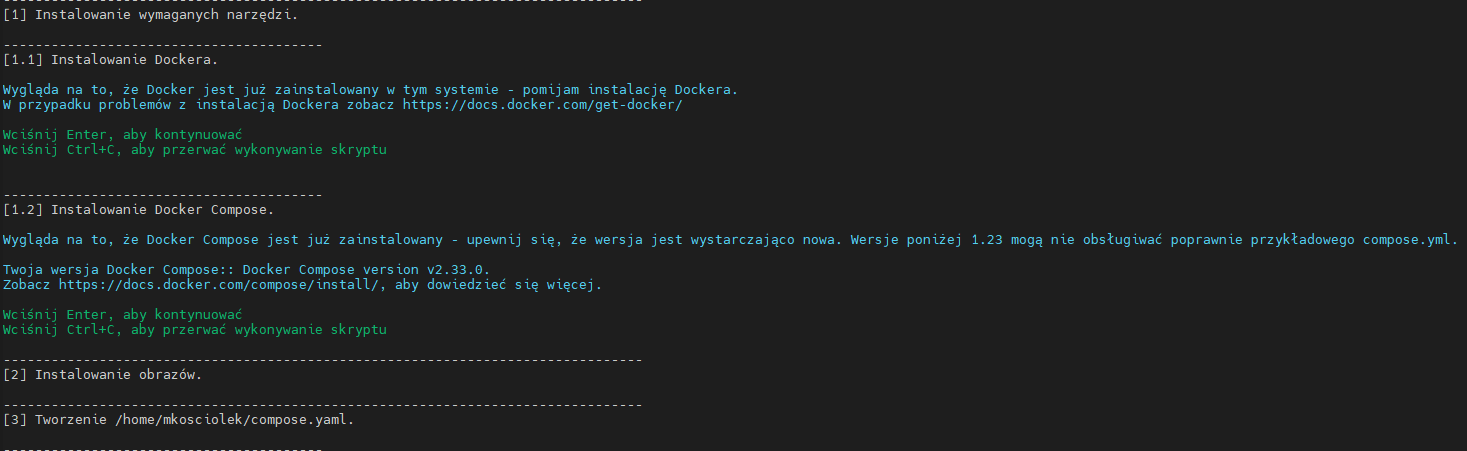Click the second 'Wciśnij Ctrl+C' abort message
The height and width of the screenshot is (451, 1467).
pos(195,330)
